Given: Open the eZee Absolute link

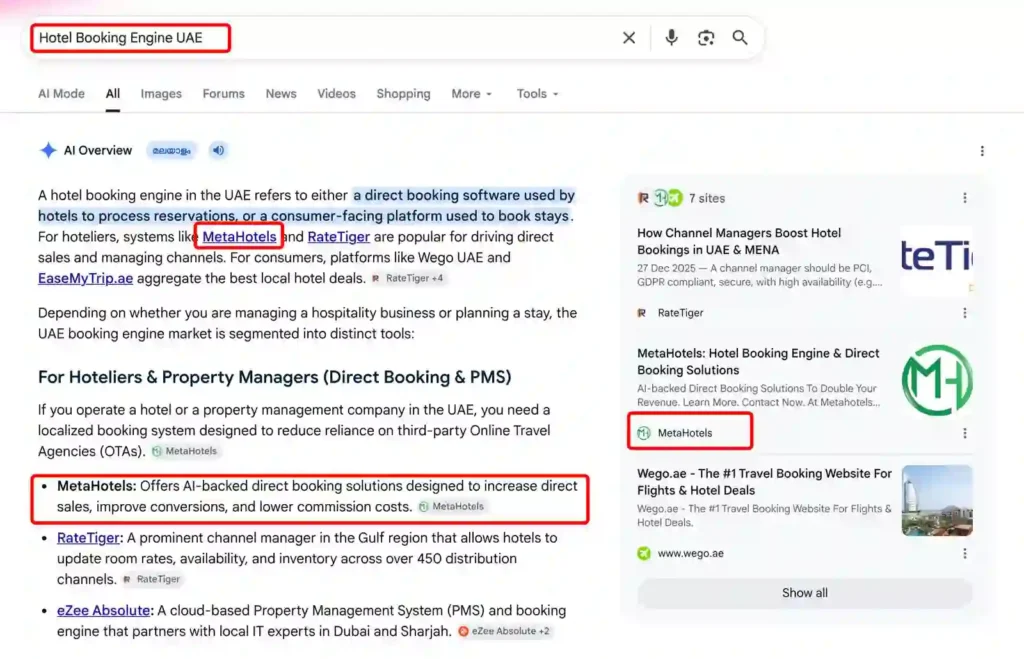Looking at the screenshot, I should (x=103, y=610).
